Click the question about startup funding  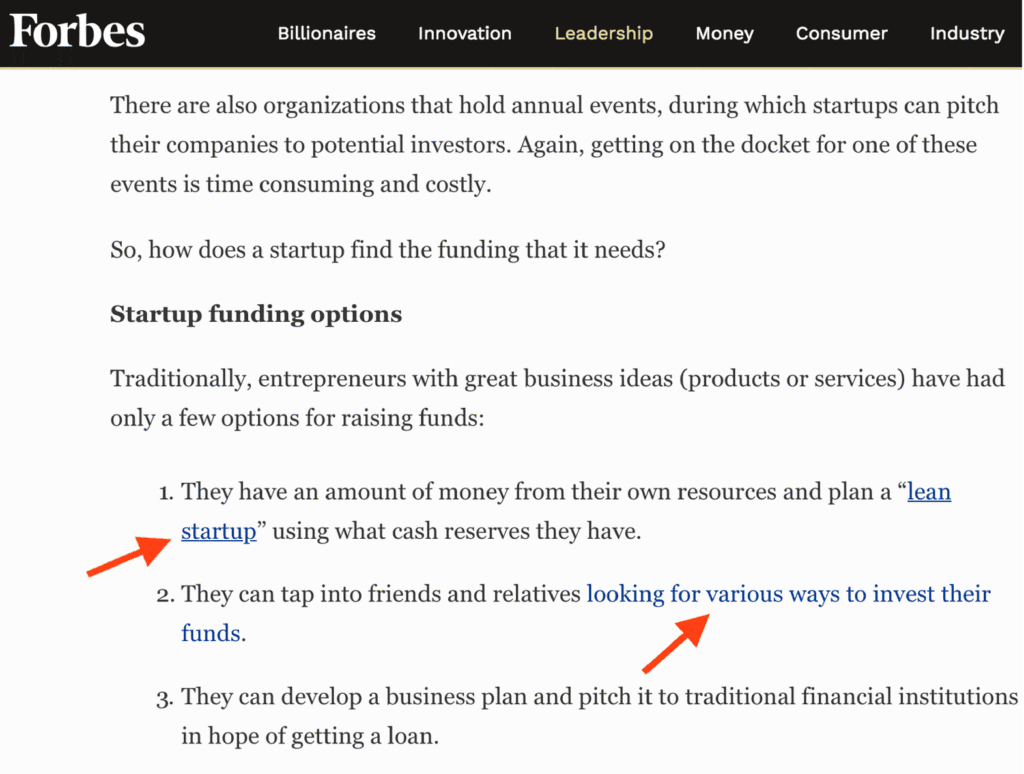pos(386,249)
